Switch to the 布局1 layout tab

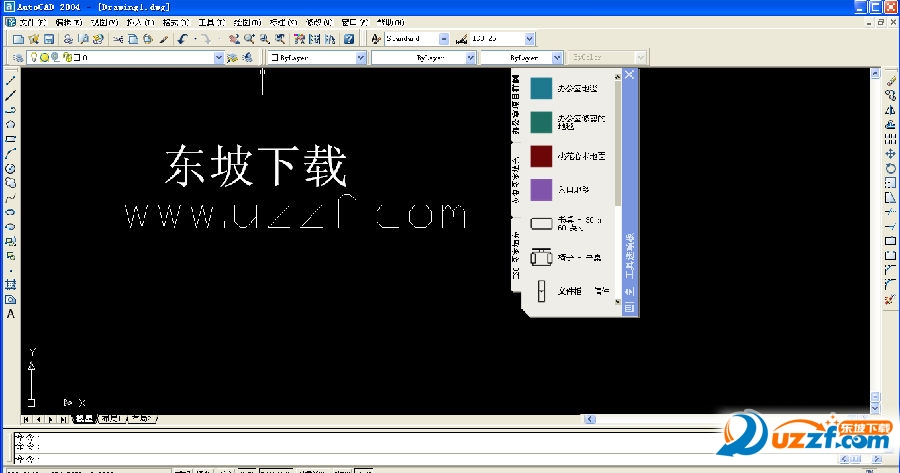click(112, 419)
